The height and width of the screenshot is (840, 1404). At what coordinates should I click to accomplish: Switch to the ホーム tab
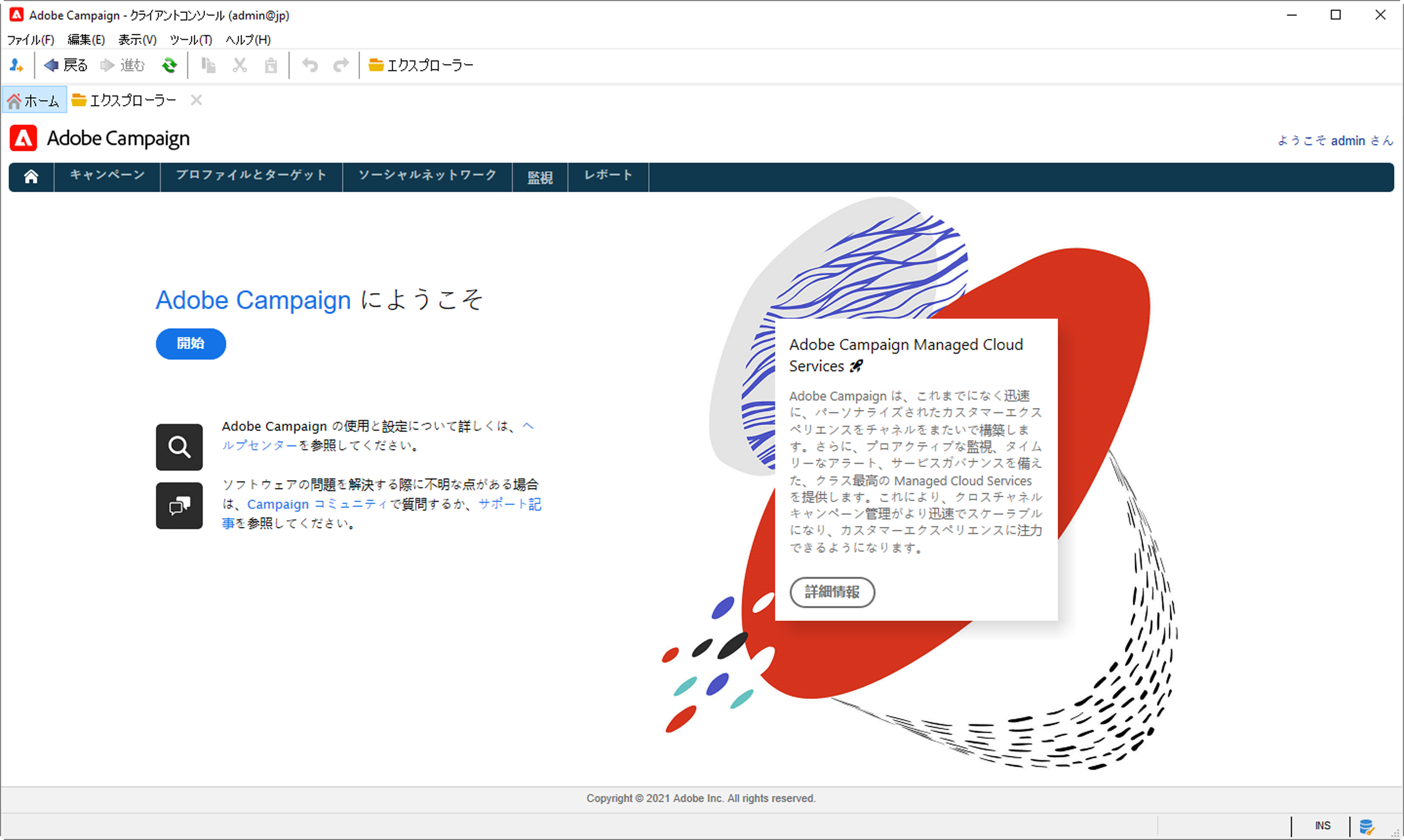34,100
